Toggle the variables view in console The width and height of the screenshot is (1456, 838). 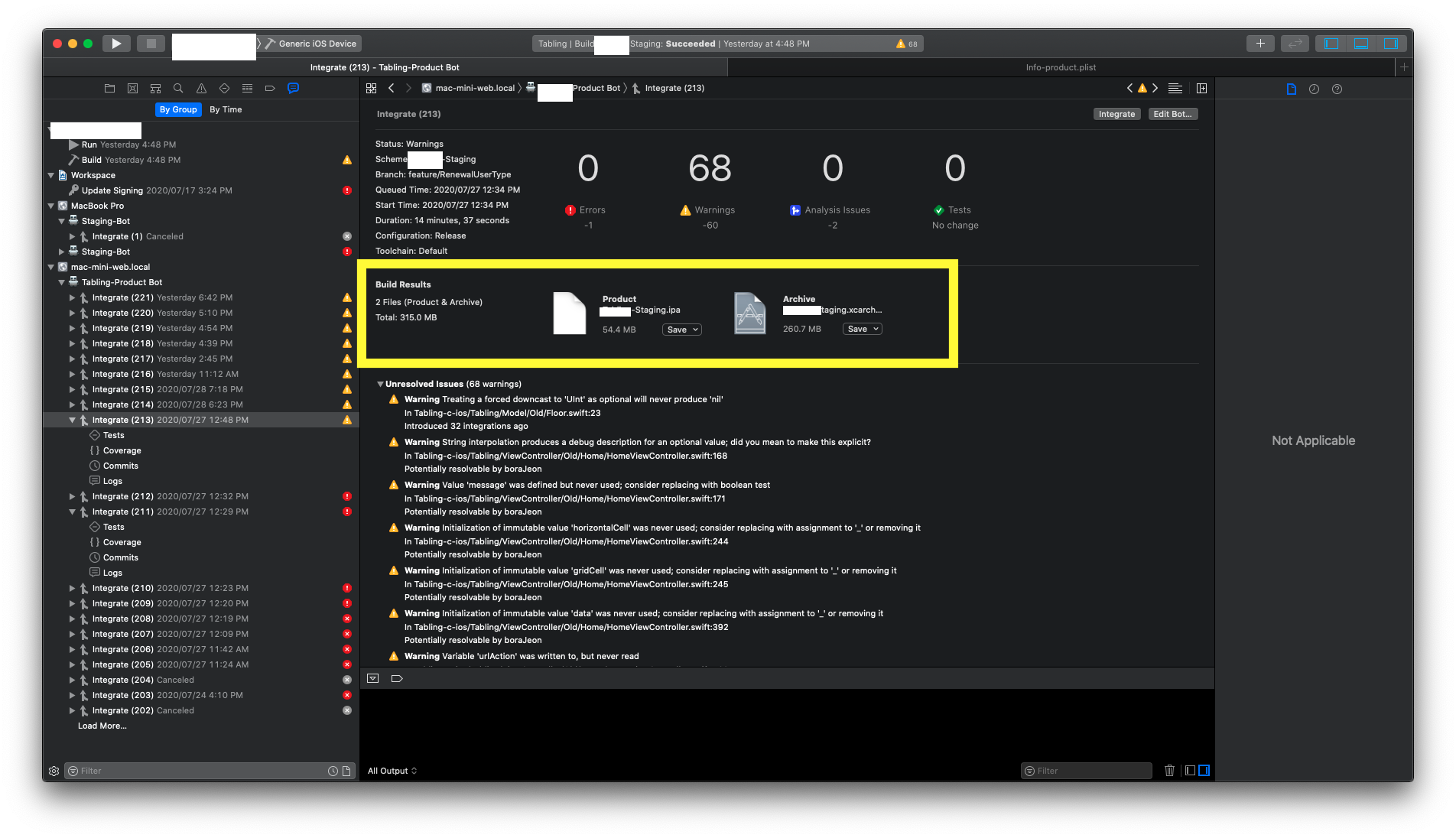[1190, 771]
